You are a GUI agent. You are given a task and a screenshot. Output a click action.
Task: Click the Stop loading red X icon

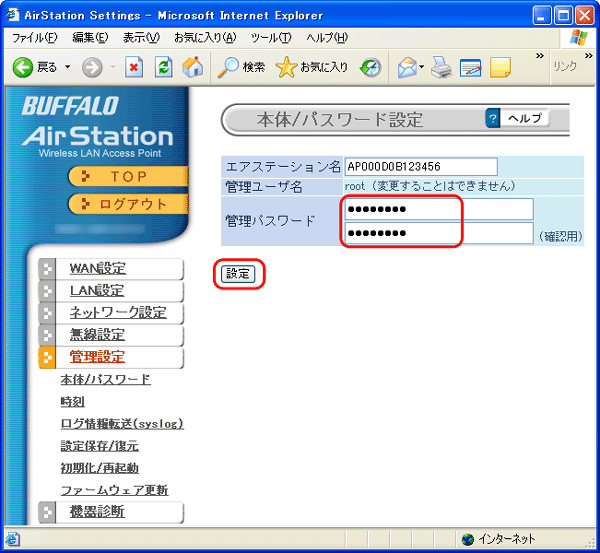click(134, 67)
